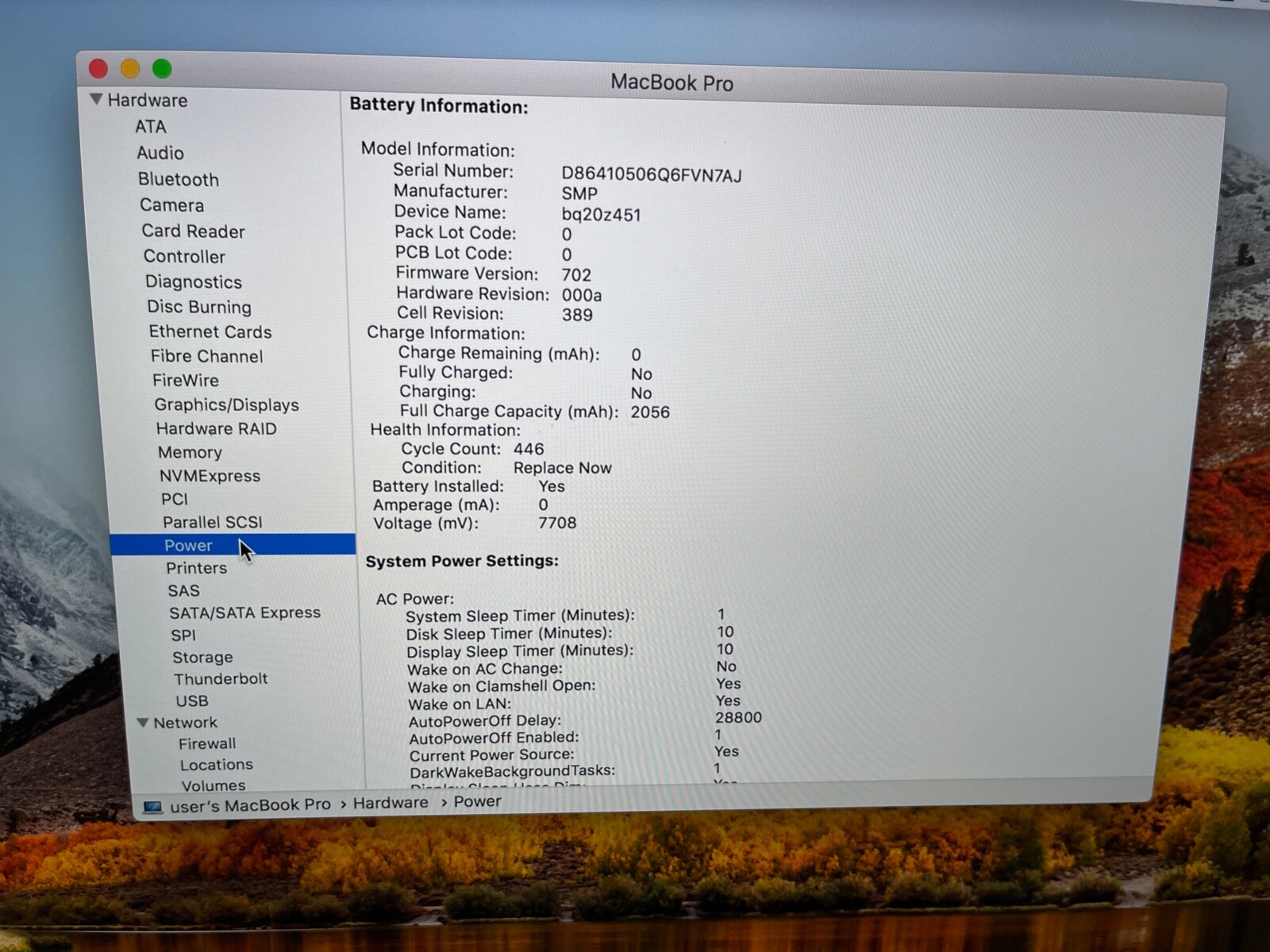Click the battery serial number D86410506Q6FVN7AJ
The width and height of the screenshot is (1270, 952).
point(652,175)
